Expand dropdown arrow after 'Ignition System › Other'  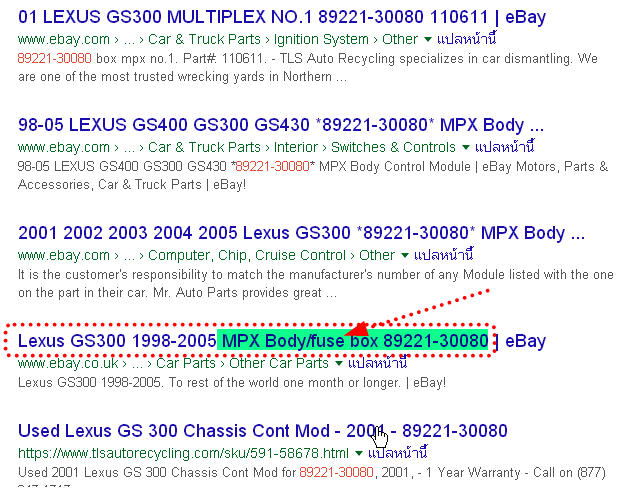(x=427, y=39)
